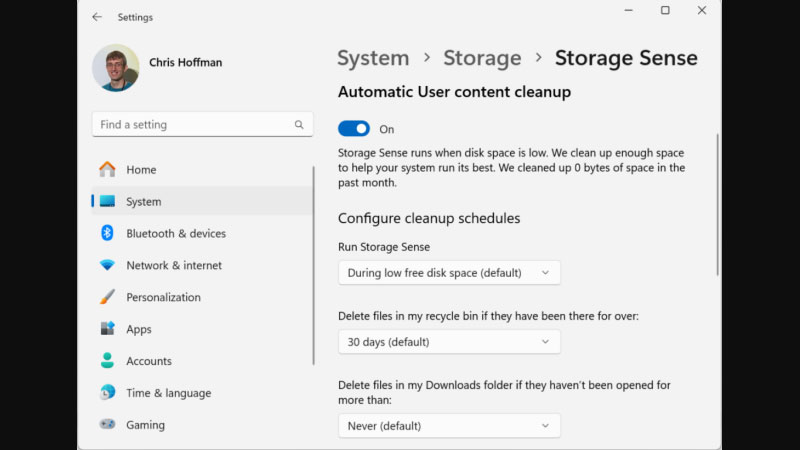Expand the recycle bin 30 days dropdown
This screenshot has height=450, width=800.
pos(449,342)
